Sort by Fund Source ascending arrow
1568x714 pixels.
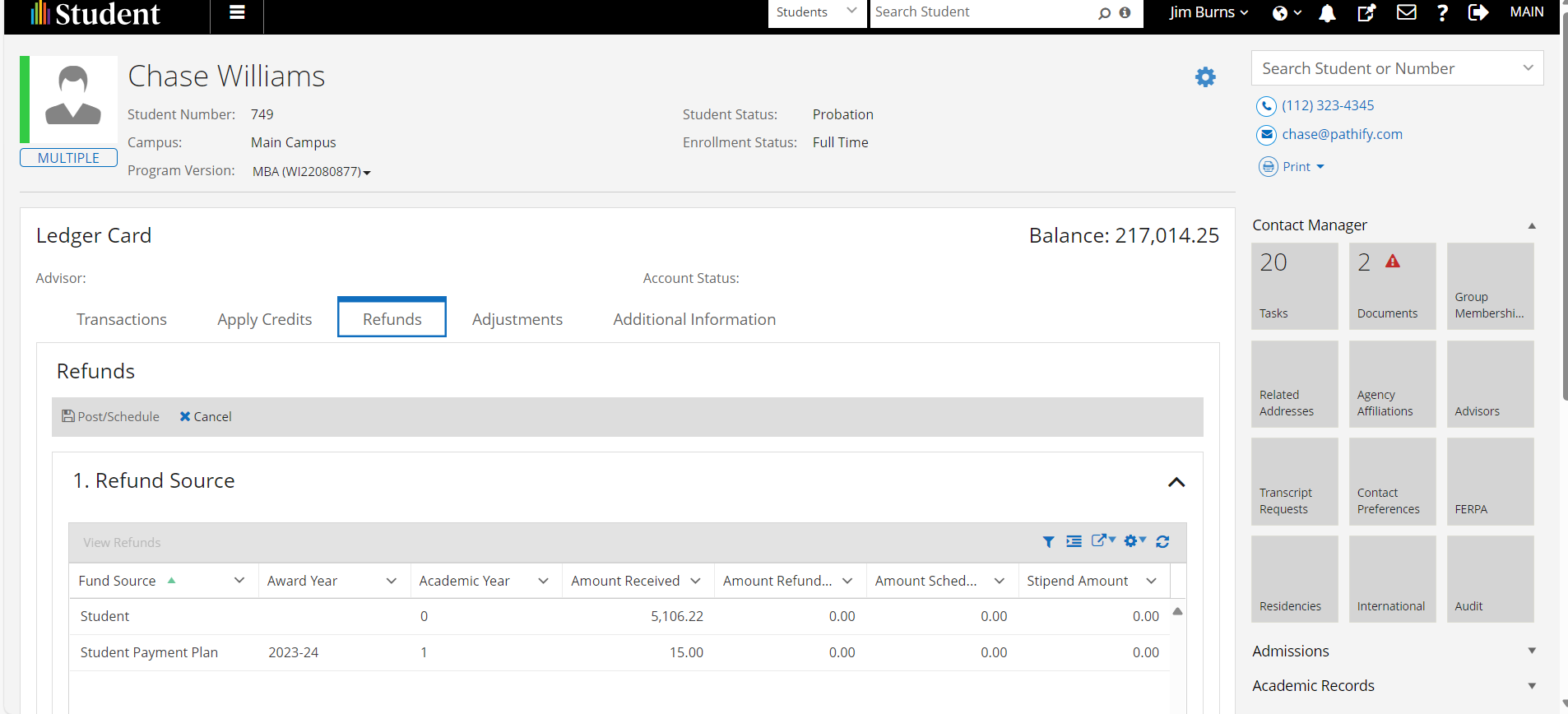pos(172,580)
